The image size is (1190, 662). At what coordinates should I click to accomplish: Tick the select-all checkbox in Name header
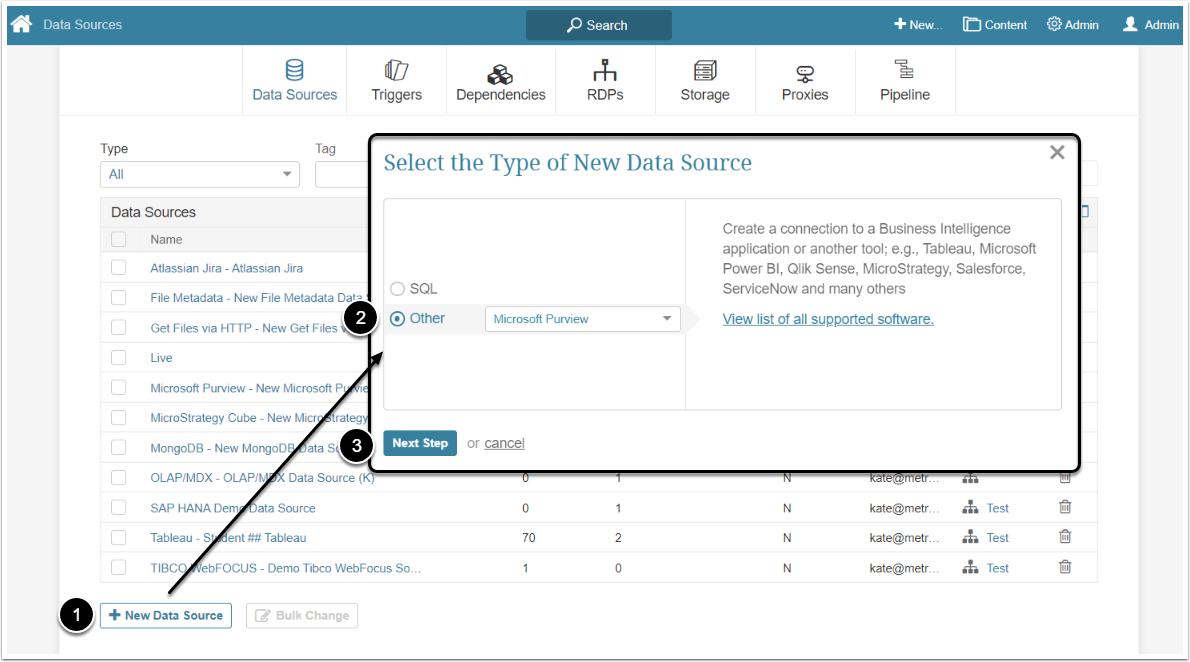click(x=119, y=240)
